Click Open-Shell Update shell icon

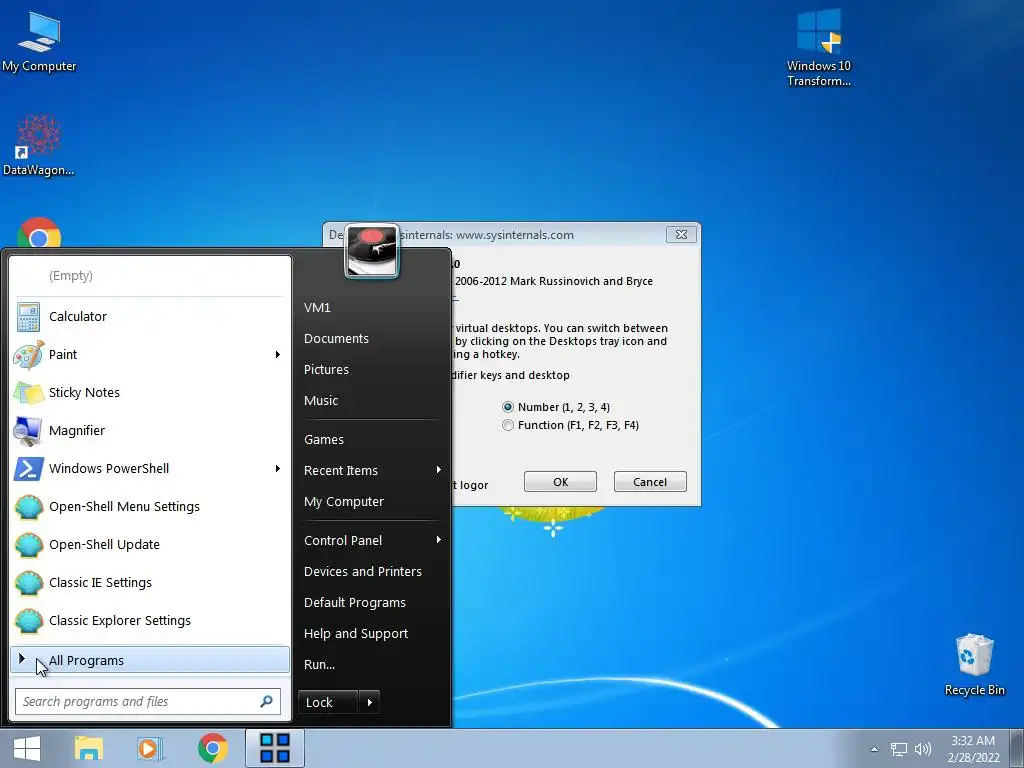click(x=29, y=545)
